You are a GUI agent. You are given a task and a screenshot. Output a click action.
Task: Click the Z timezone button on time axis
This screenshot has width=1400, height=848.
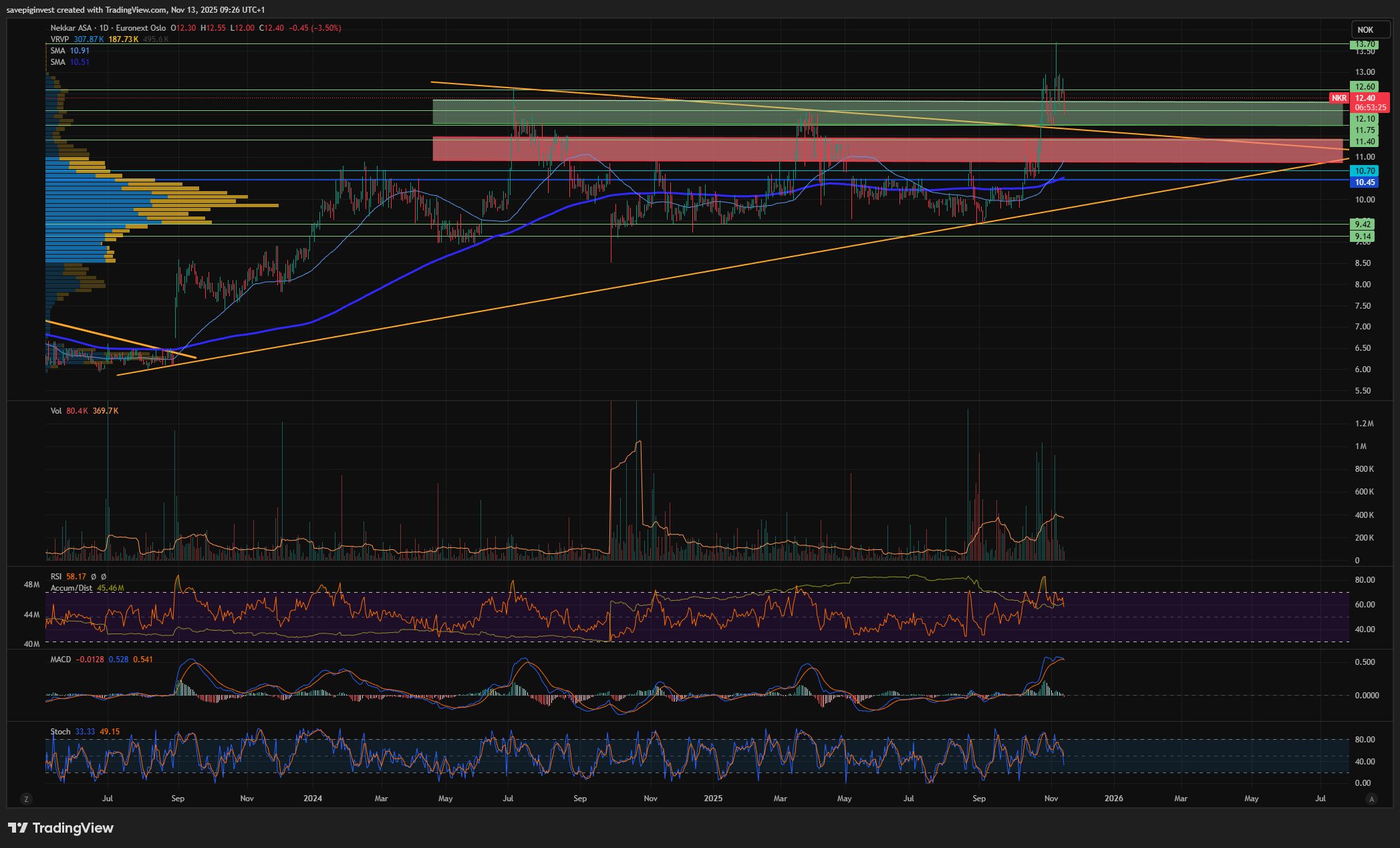[x=26, y=799]
